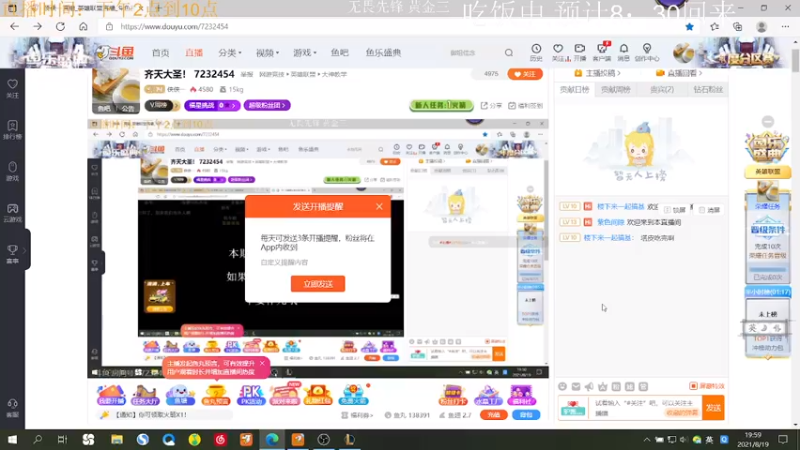Click the orange 关注 follow button
The width and height of the screenshot is (800, 450).
[525, 74]
